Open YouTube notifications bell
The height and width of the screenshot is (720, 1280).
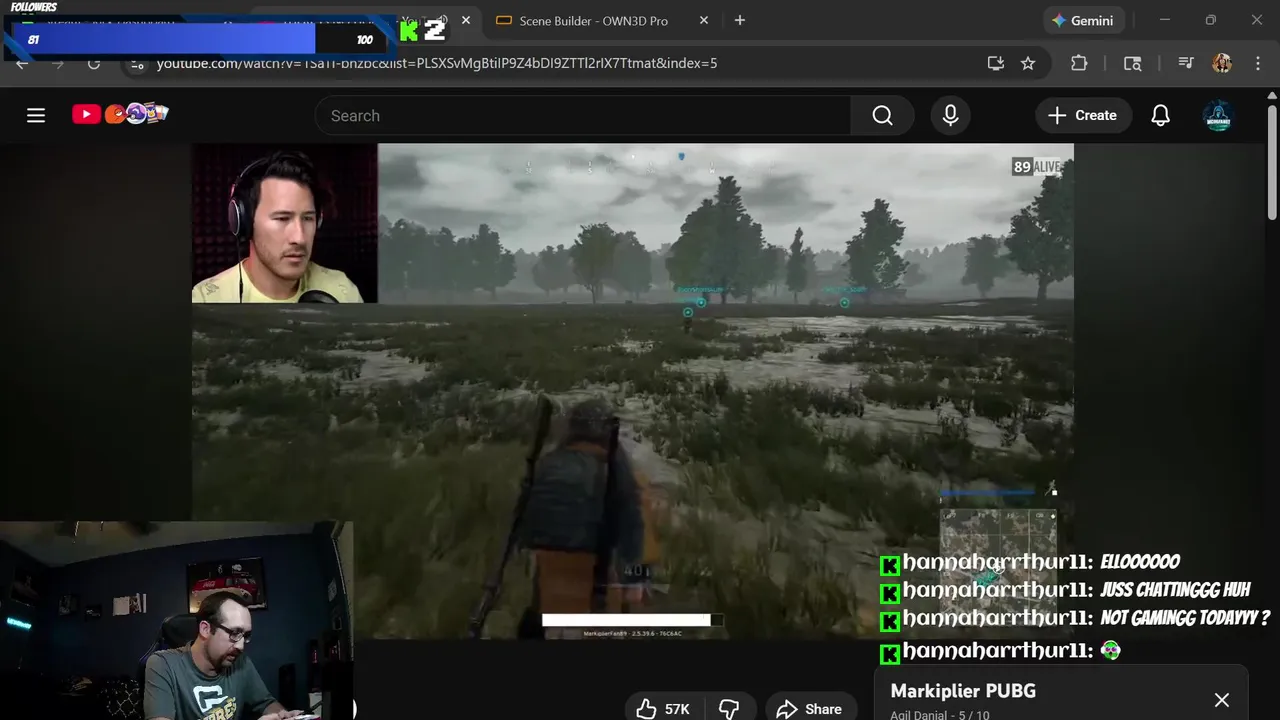(1160, 115)
